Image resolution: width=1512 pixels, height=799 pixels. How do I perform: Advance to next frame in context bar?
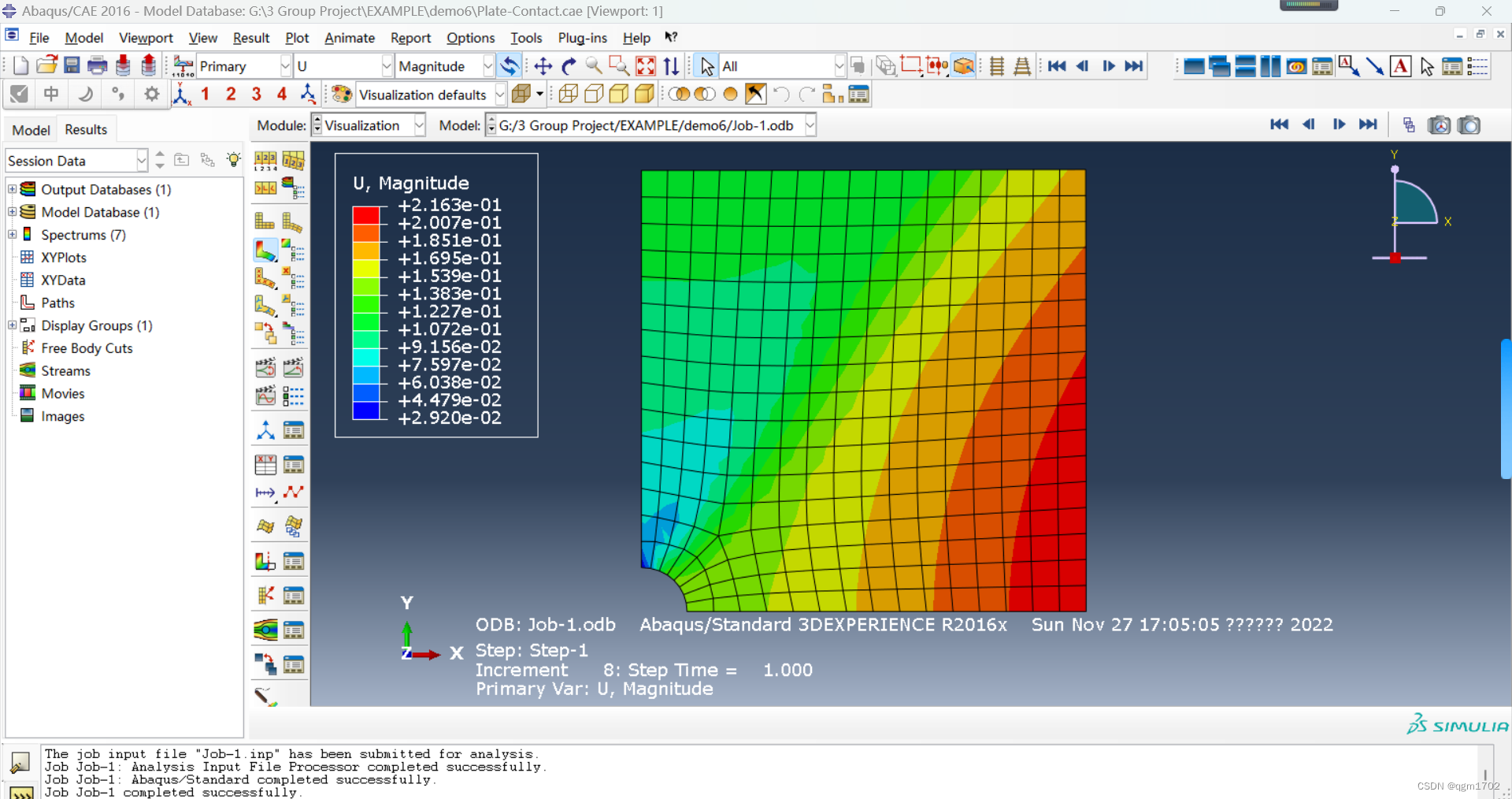(1339, 124)
